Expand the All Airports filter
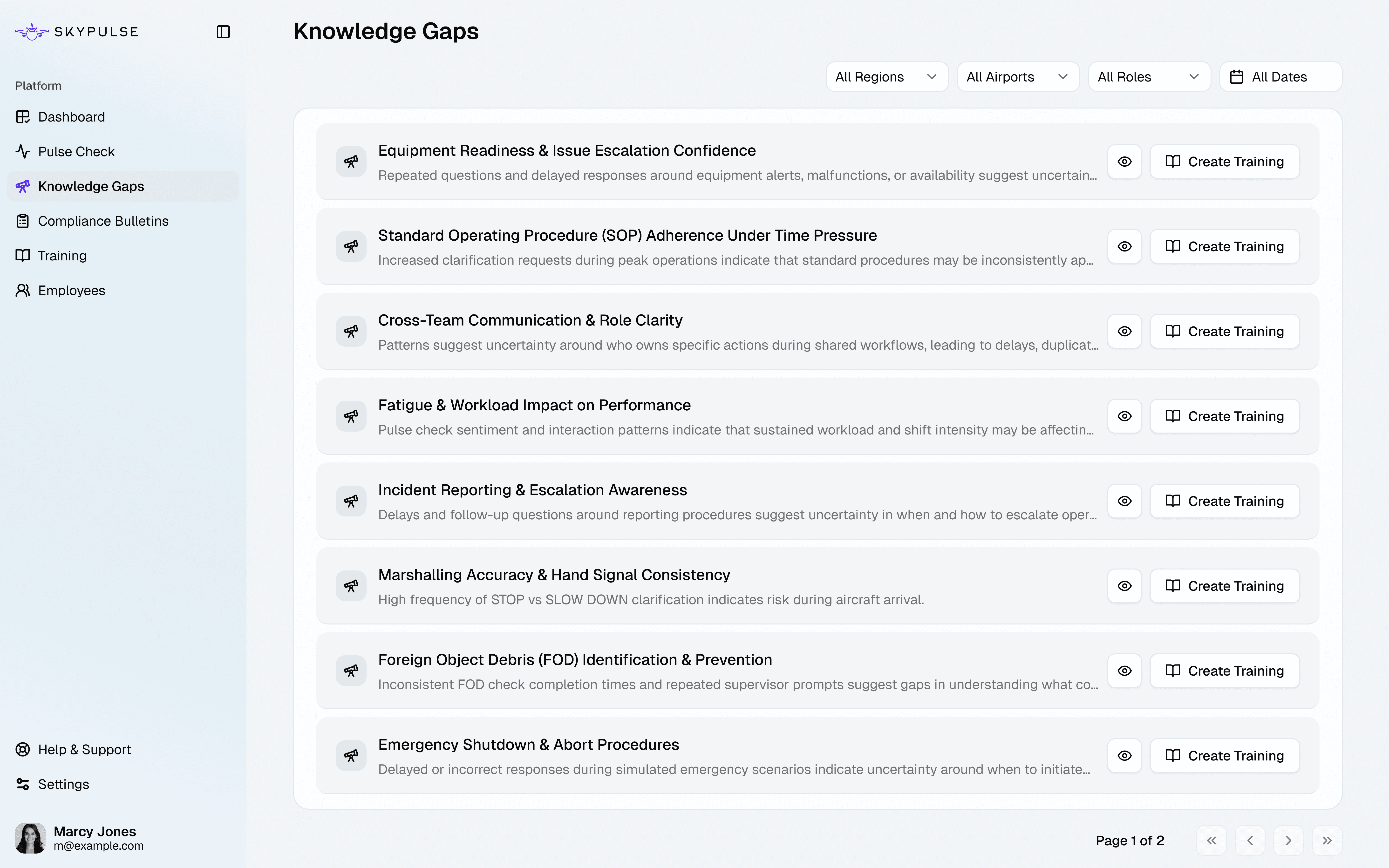 click(x=1018, y=77)
